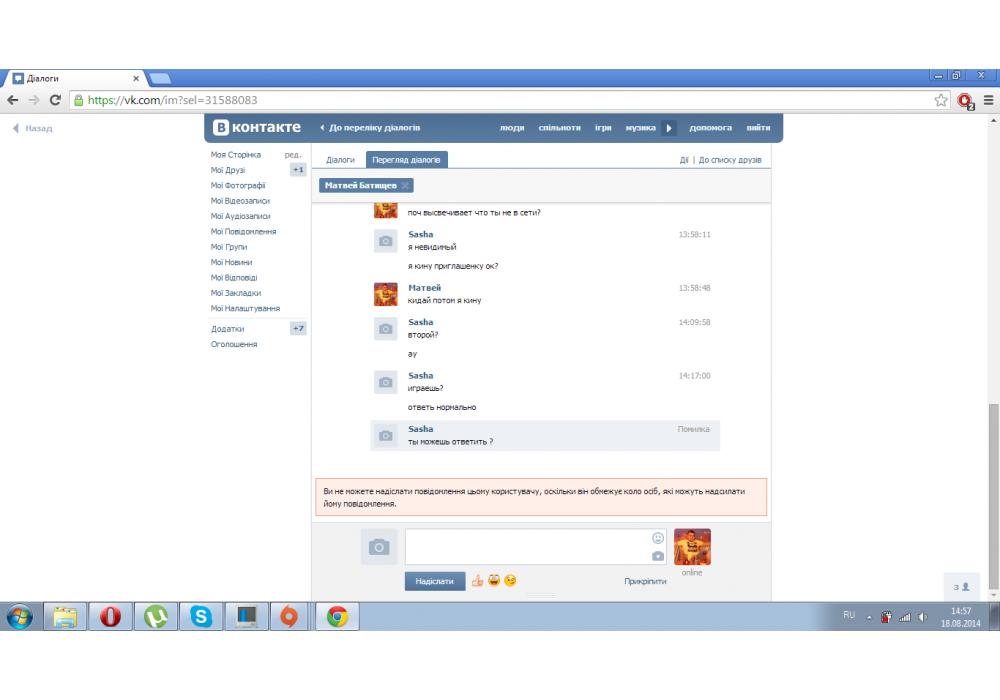Image resolution: width=1000 pixels, height=700 pixels.
Task: Open Windows Start button
Action: pyautogui.click(x=20, y=616)
